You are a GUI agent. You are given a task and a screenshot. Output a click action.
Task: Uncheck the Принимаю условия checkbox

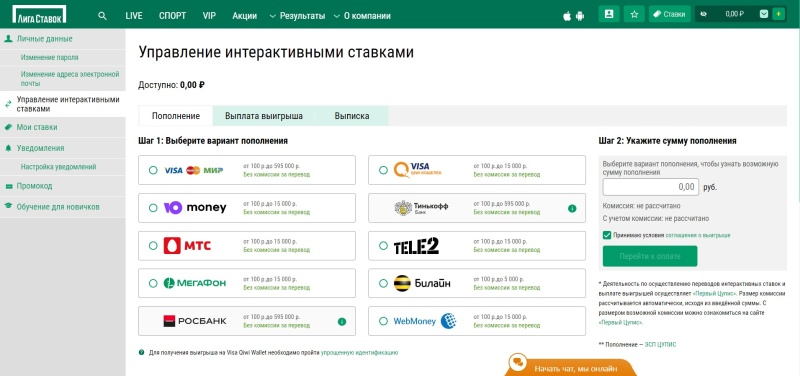click(x=607, y=235)
